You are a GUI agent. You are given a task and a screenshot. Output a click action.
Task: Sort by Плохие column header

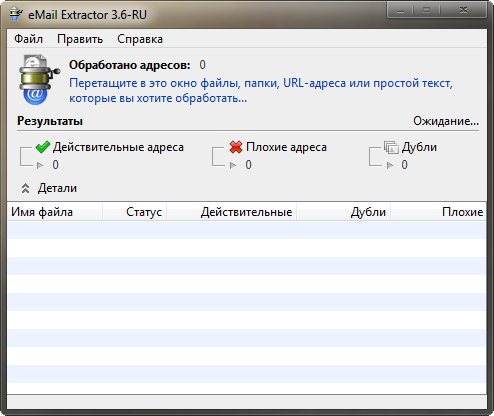click(438, 212)
